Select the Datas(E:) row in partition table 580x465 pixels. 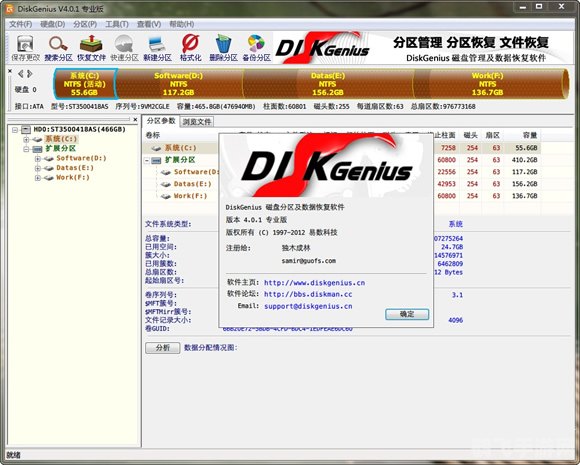point(342,184)
